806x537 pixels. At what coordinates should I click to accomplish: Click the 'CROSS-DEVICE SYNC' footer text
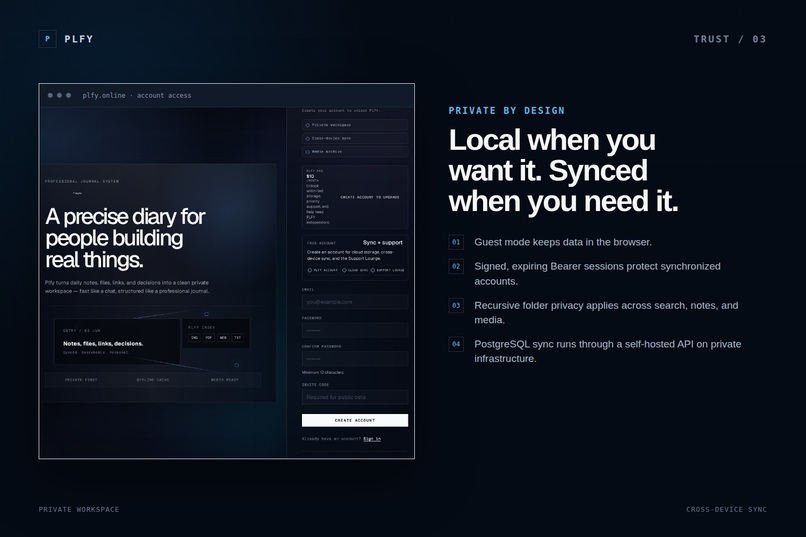point(726,509)
